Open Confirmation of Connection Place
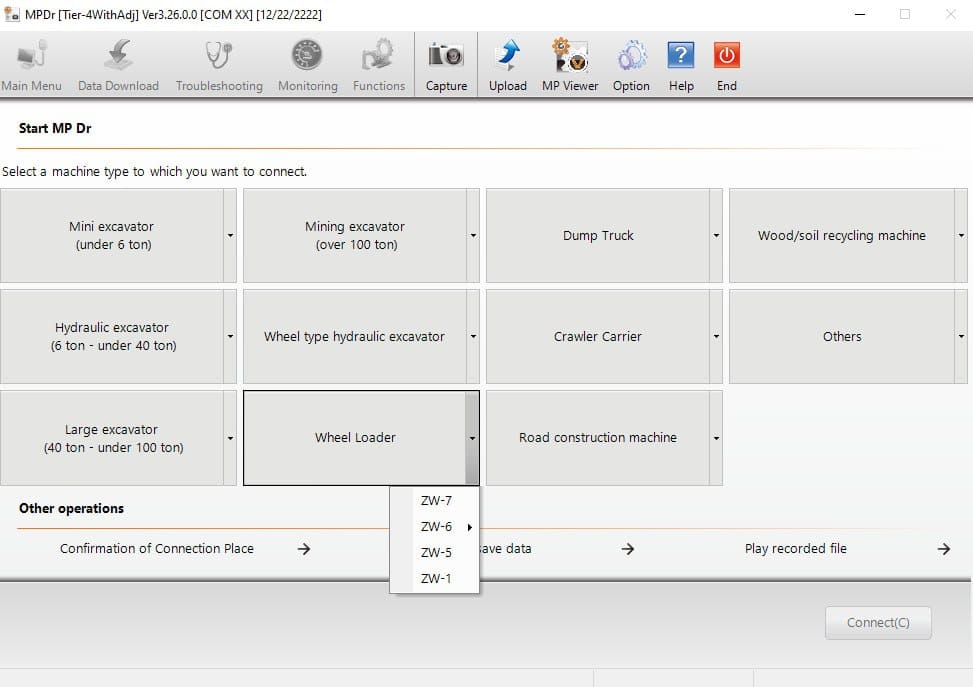 point(156,548)
